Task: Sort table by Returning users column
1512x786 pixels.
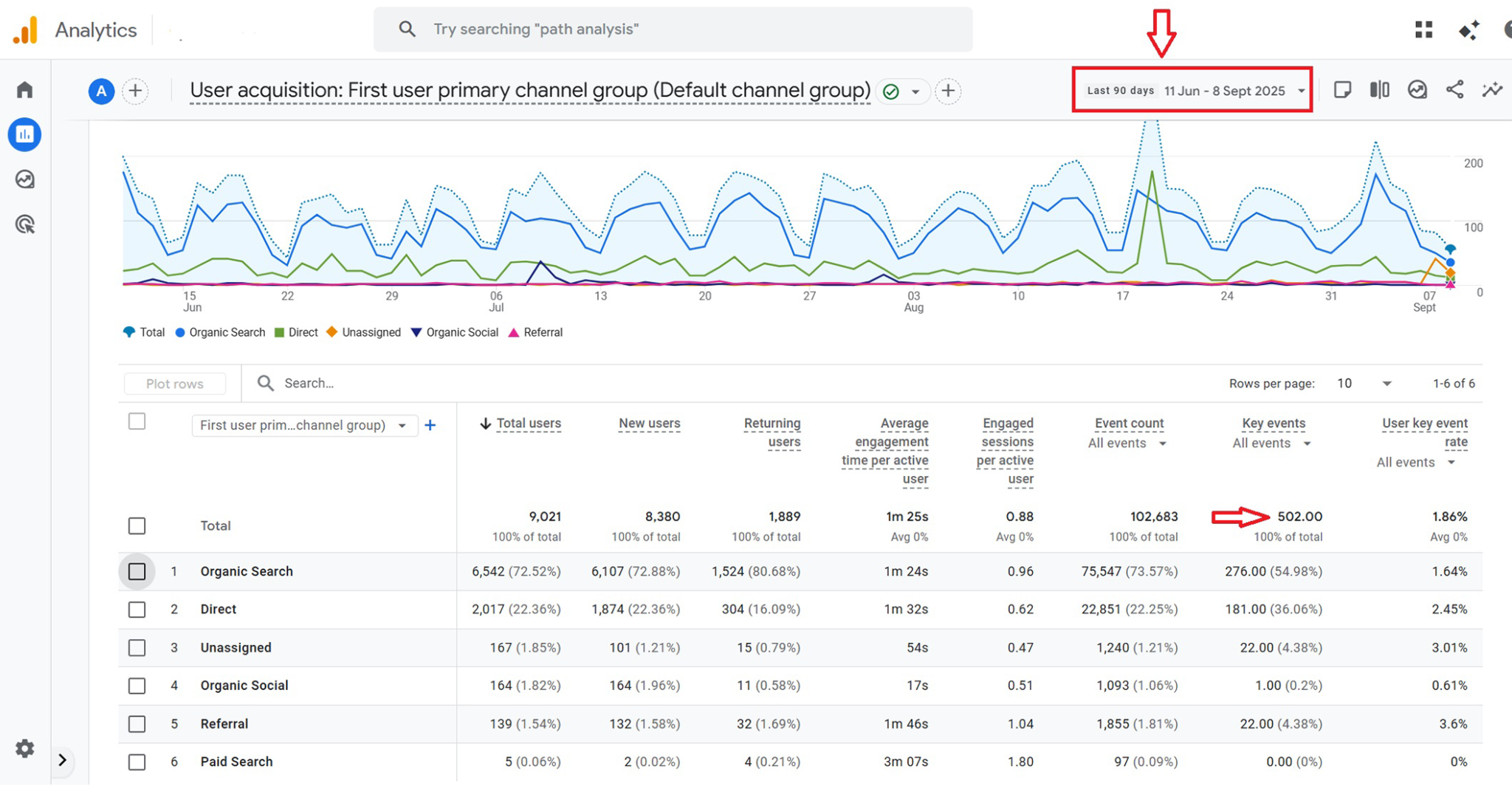Action: 772,432
